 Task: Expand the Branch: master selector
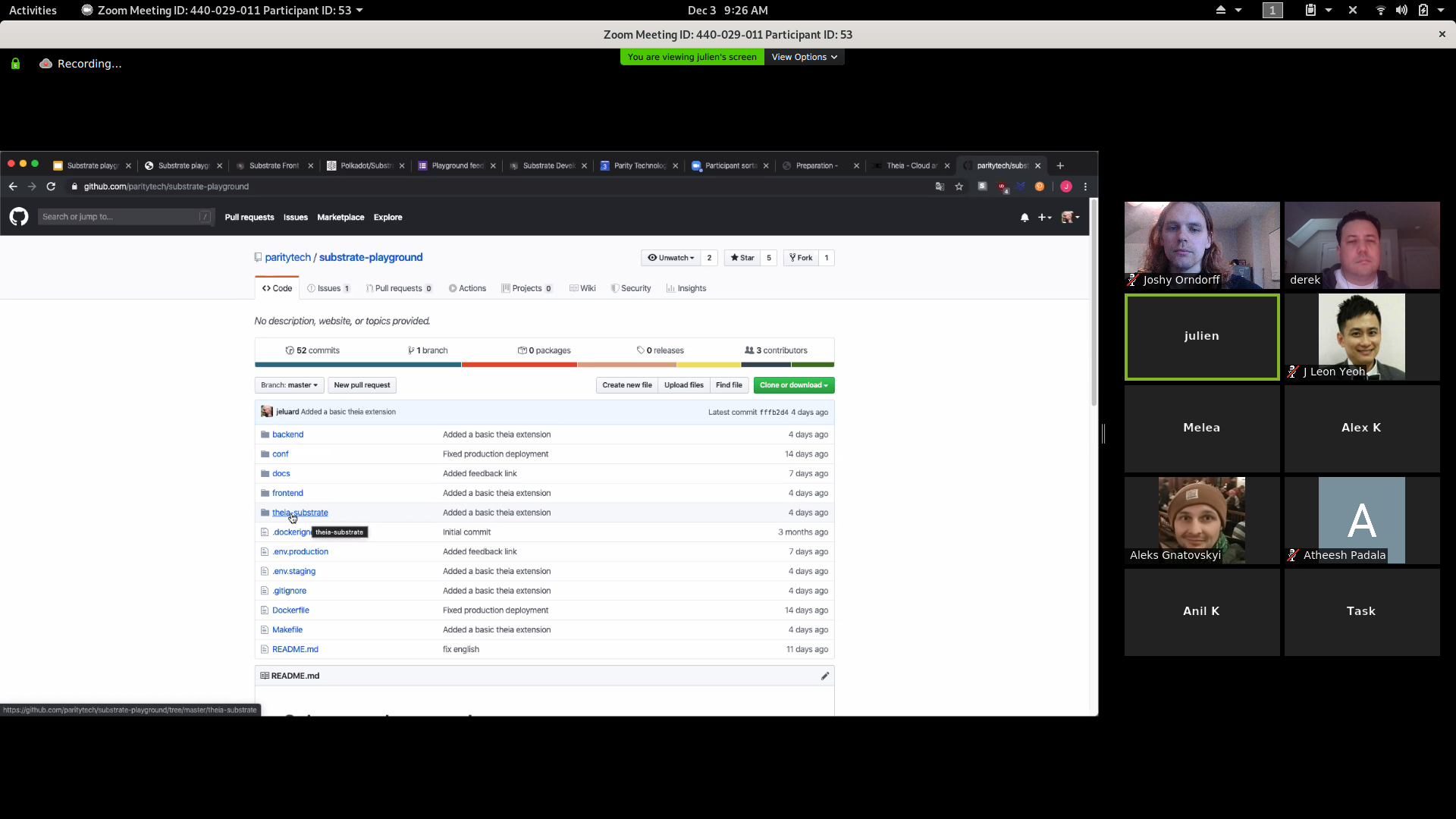289,385
